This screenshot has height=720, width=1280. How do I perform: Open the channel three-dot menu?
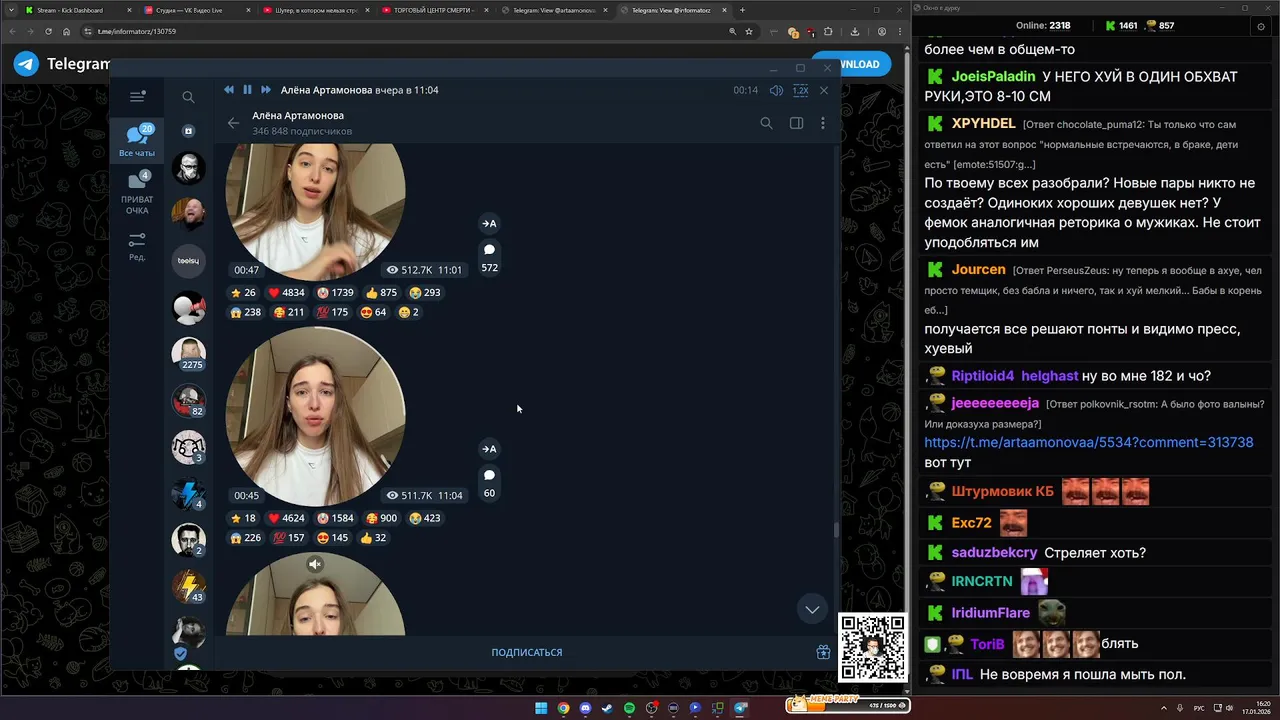coord(823,123)
